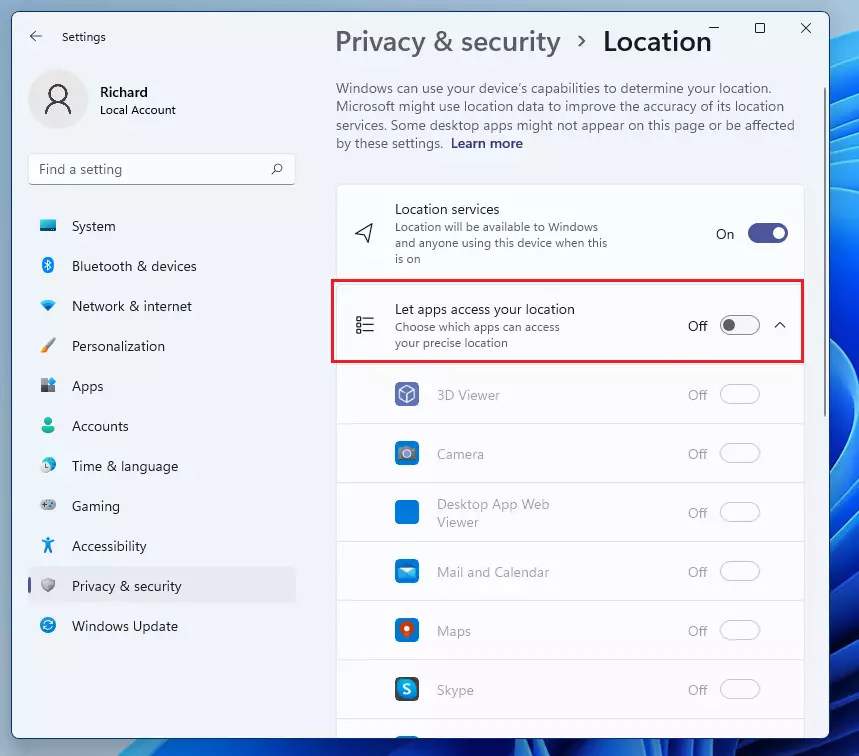Minimize the Settings window
The height and width of the screenshot is (756, 859).
714,27
